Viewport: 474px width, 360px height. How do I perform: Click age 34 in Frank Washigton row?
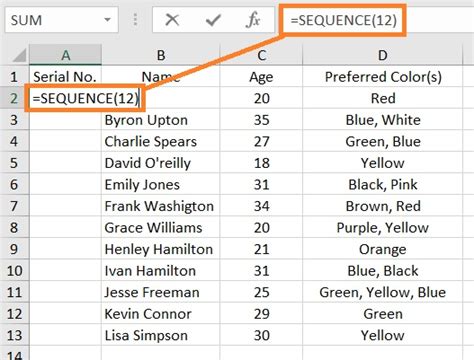coord(261,206)
